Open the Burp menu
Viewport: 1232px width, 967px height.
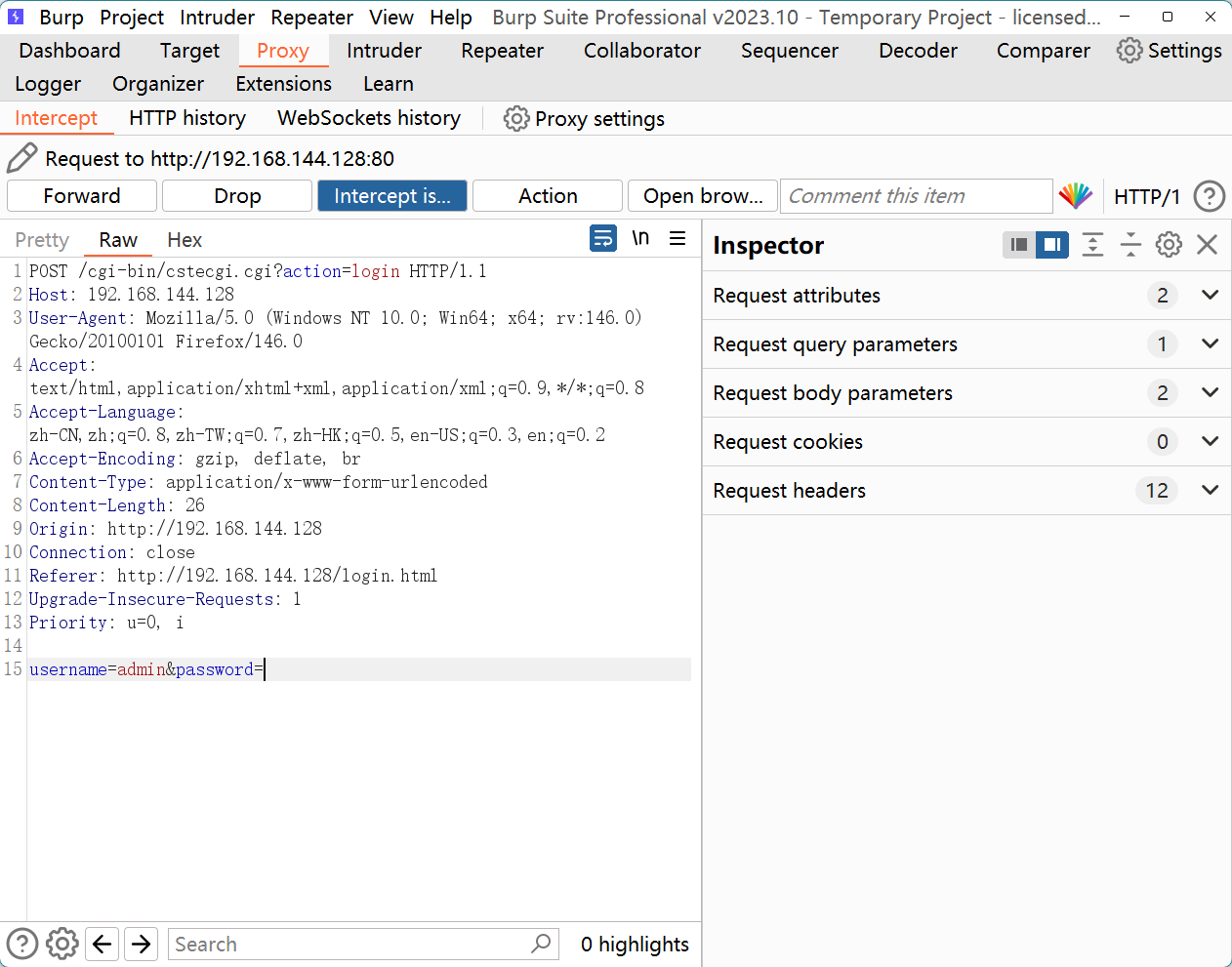click(x=62, y=18)
